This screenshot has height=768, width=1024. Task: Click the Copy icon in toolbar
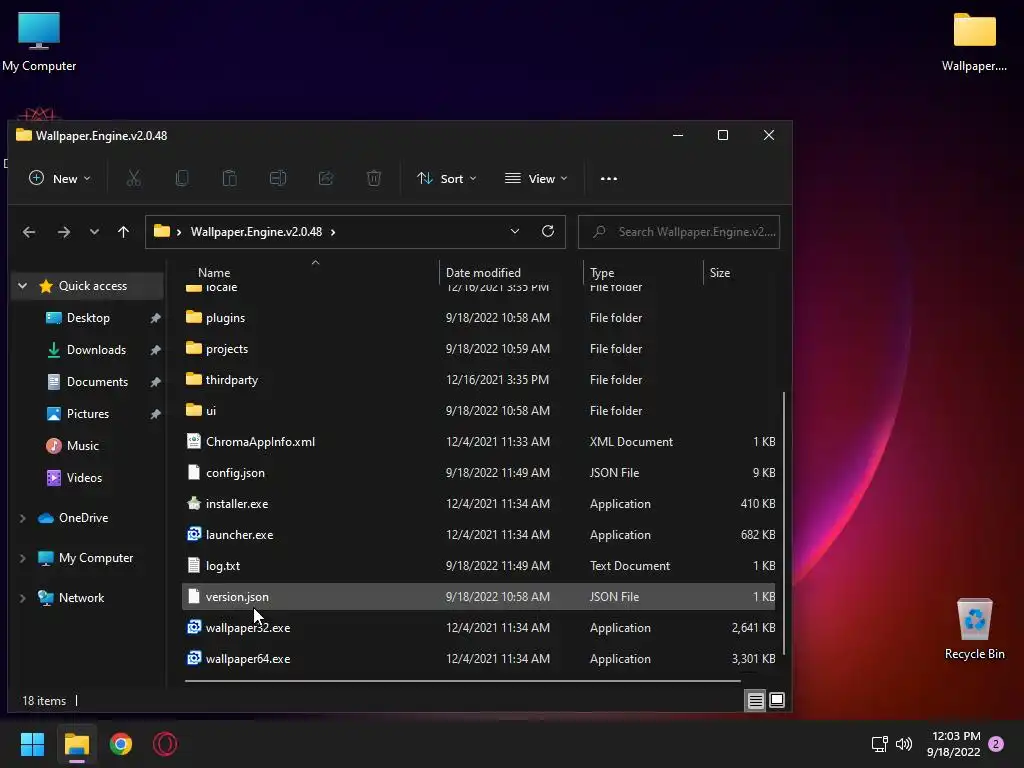182,178
